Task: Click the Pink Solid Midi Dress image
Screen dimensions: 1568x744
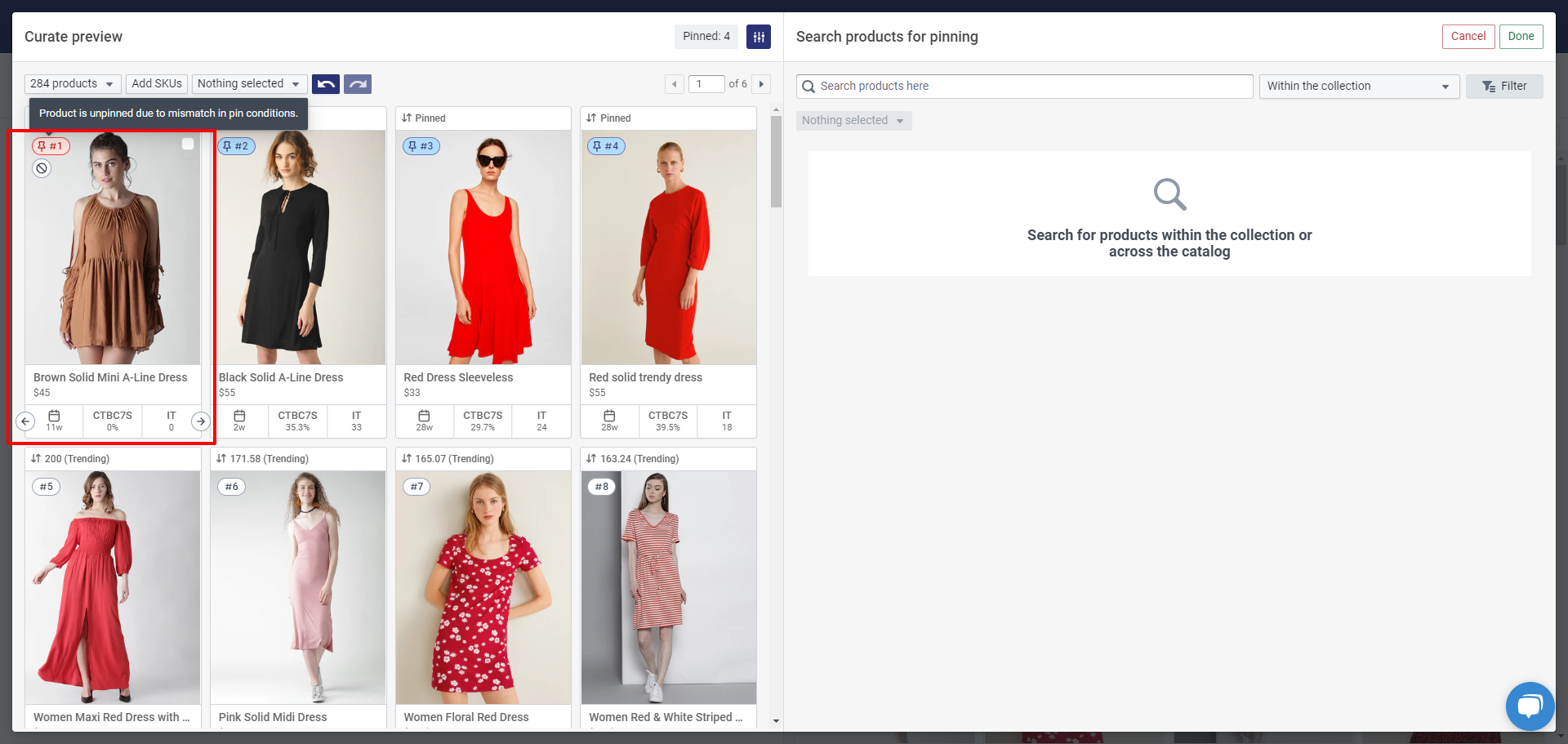Action: [x=298, y=588]
